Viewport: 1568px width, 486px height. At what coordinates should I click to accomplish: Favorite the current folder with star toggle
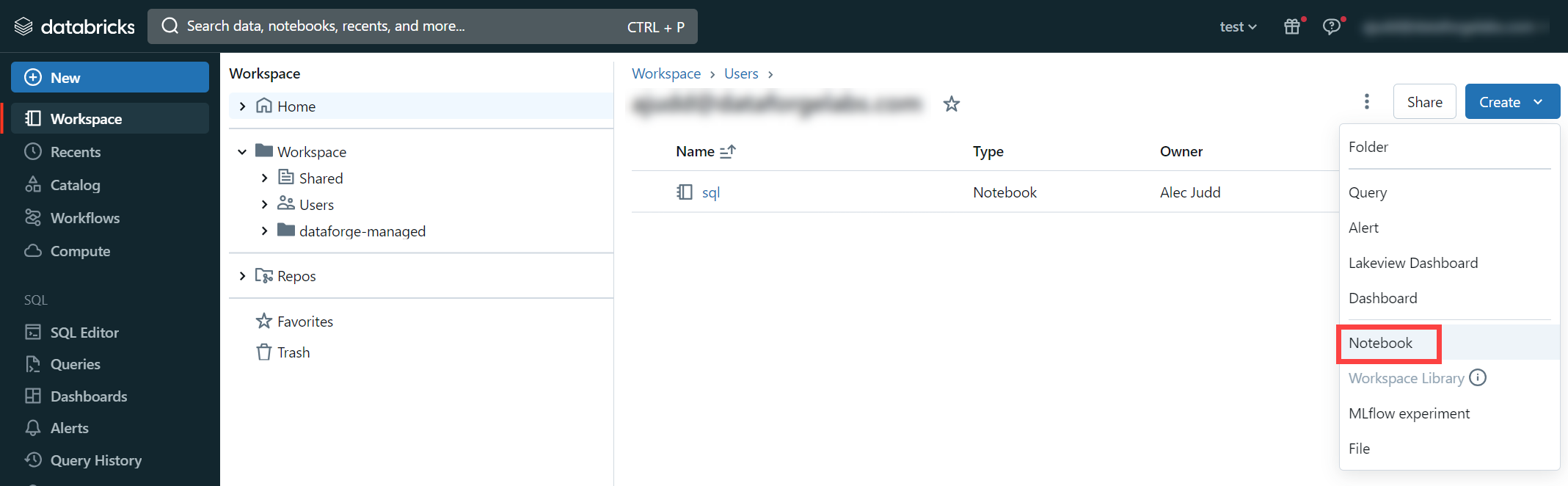pos(952,104)
